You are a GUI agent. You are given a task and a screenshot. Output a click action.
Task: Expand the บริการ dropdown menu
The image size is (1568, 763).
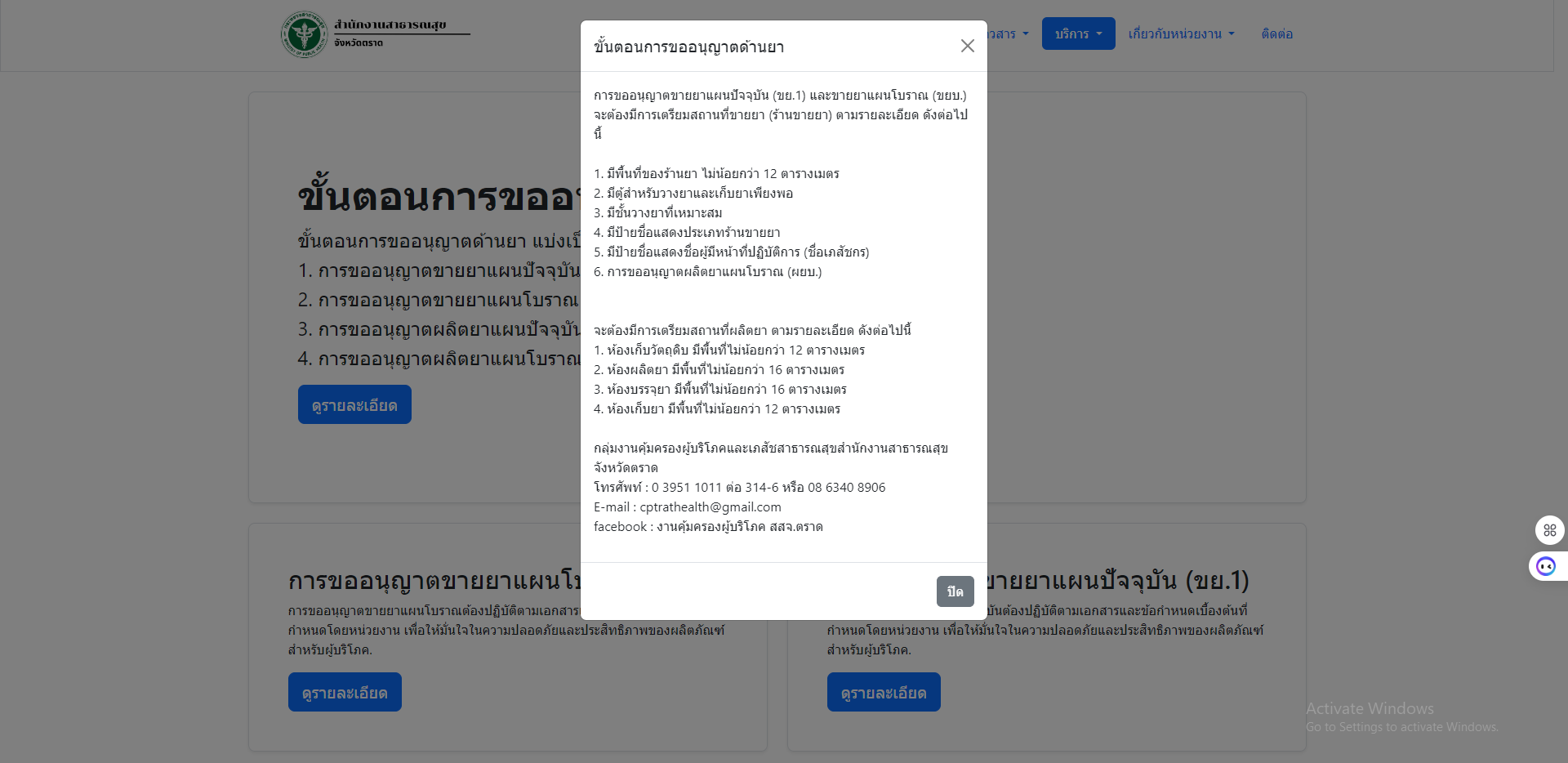1078,34
